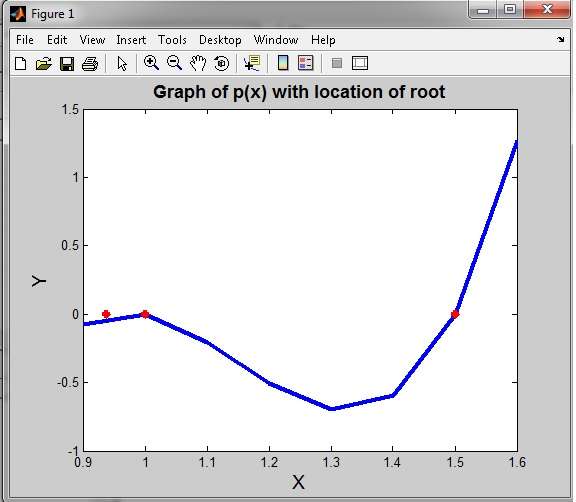Insert a colorbar from the toolbar
This screenshot has height=502, width=576.
tap(283, 63)
